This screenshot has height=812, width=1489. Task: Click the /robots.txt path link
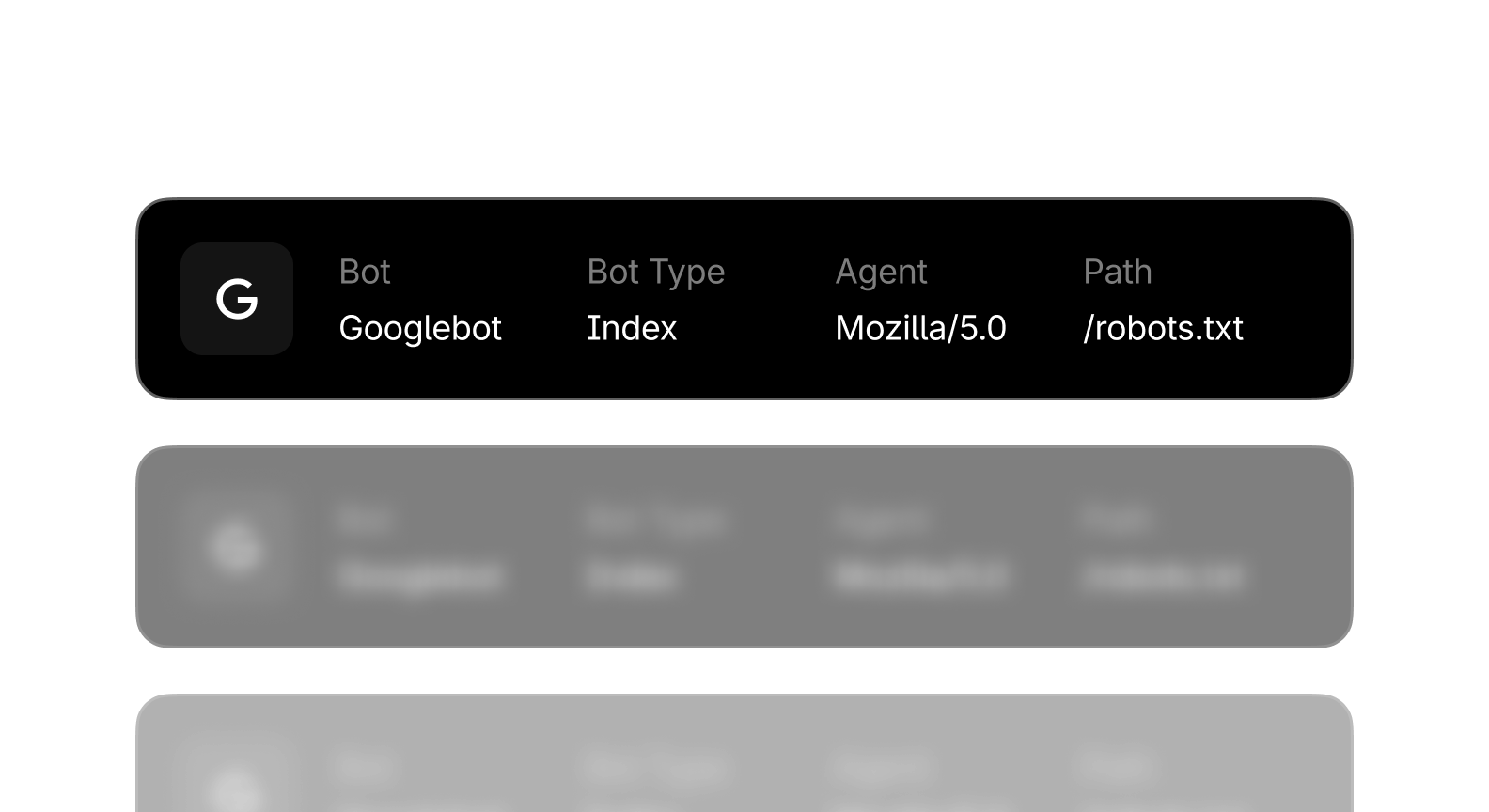1163,328
